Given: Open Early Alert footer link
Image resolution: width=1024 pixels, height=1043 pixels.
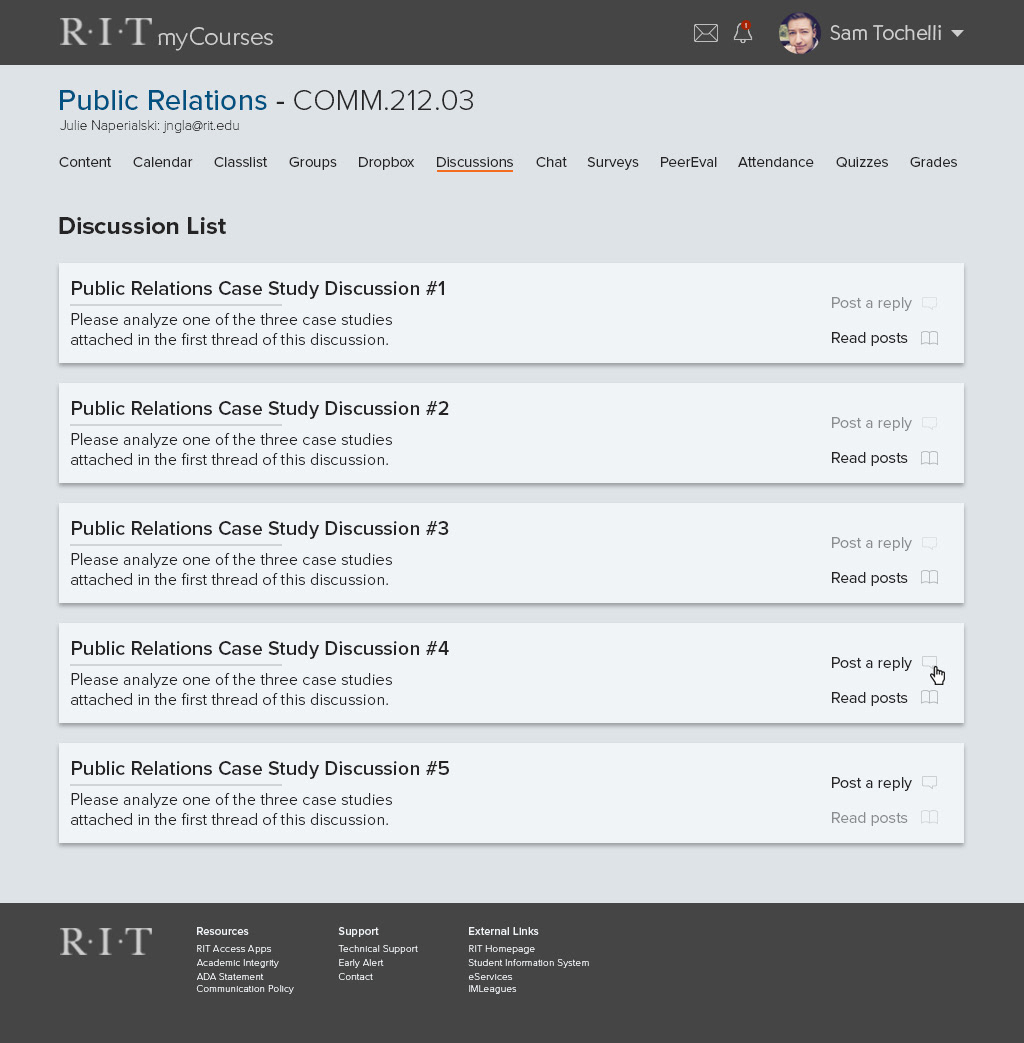Looking at the screenshot, I should tap(361, 963).
